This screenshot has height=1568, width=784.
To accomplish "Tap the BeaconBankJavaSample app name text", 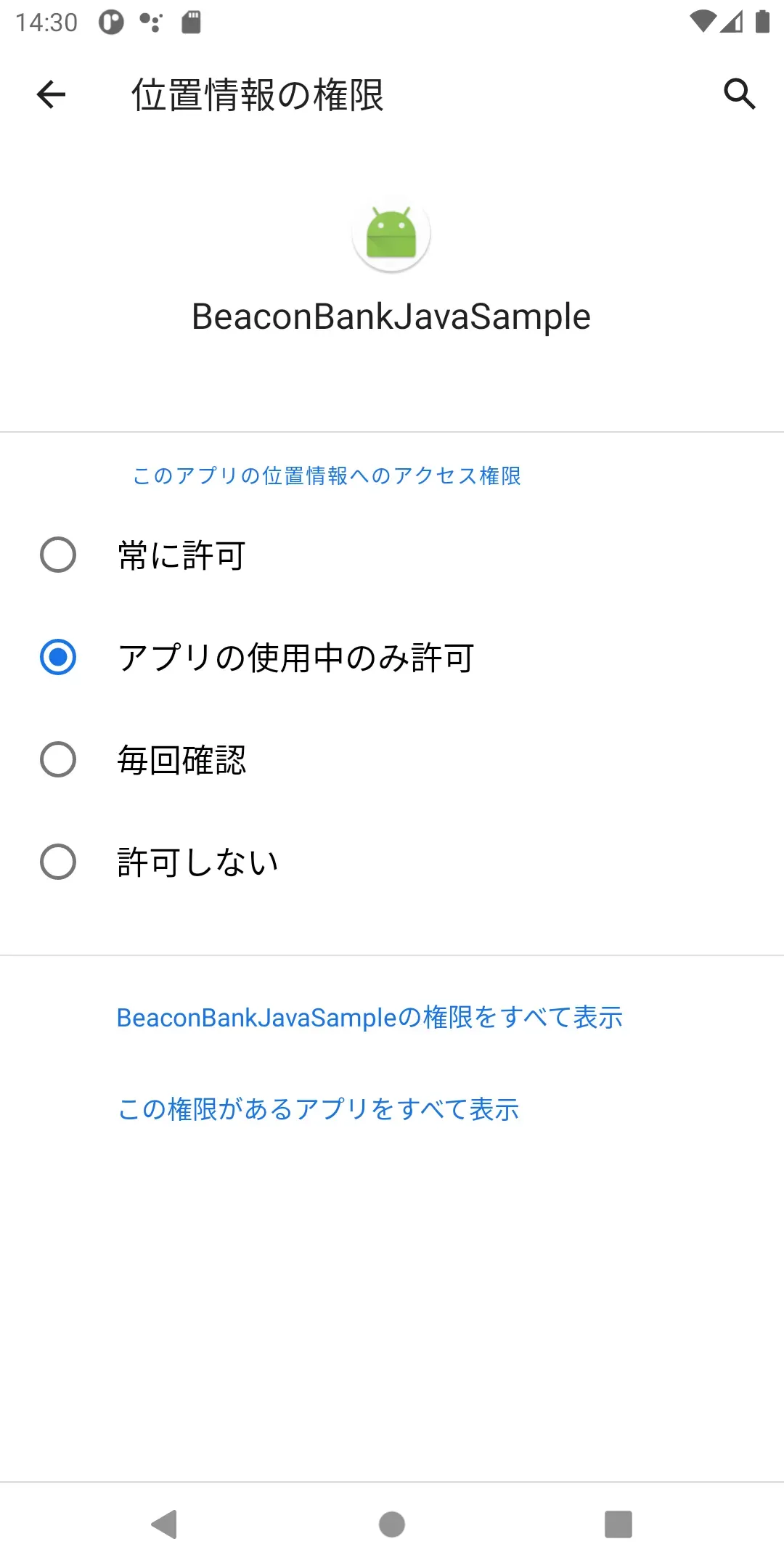I will click(391, 316).
